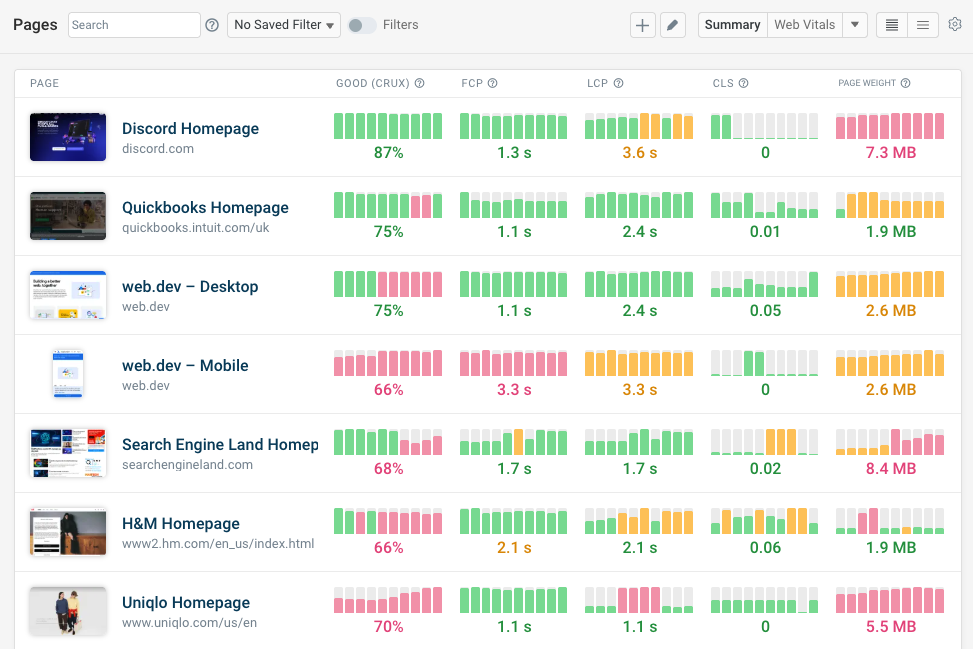Enable the Filters toggle switch
Viewport: 973px width, 649px height.
[x=362, y=25]
